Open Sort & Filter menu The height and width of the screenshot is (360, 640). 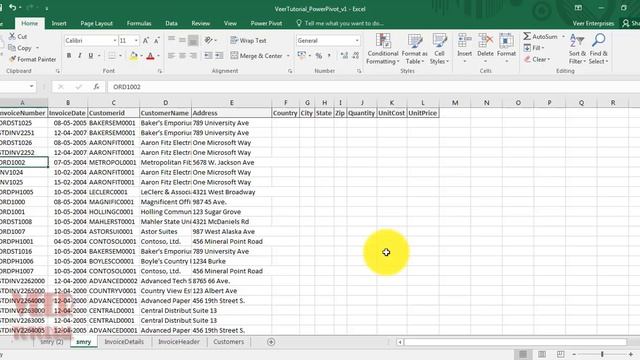click(577, 49)
